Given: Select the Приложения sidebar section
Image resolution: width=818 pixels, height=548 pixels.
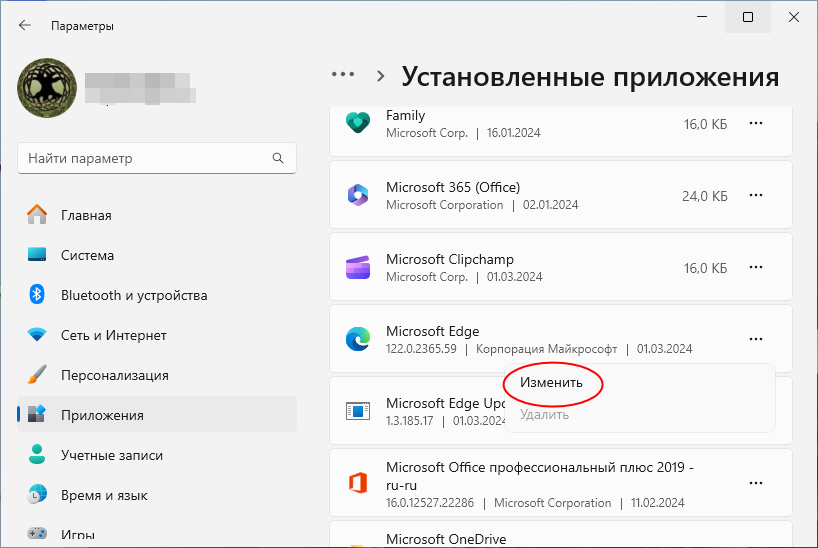Looking at the screenshot, I should pyautogui.click(x=157, y=414).
